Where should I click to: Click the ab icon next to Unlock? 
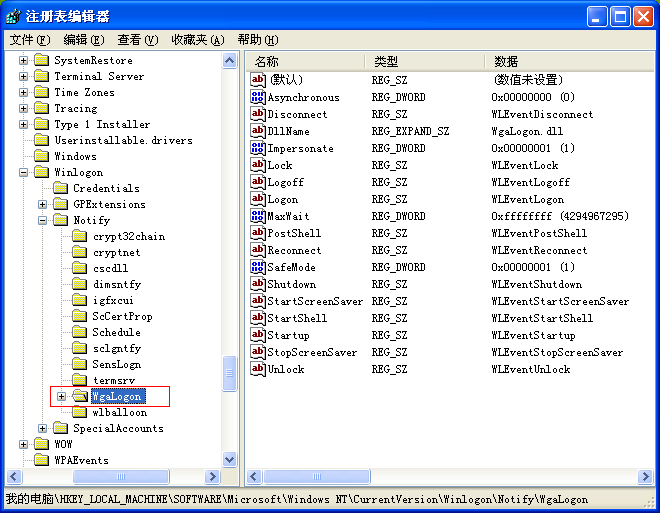click(258, 369)
